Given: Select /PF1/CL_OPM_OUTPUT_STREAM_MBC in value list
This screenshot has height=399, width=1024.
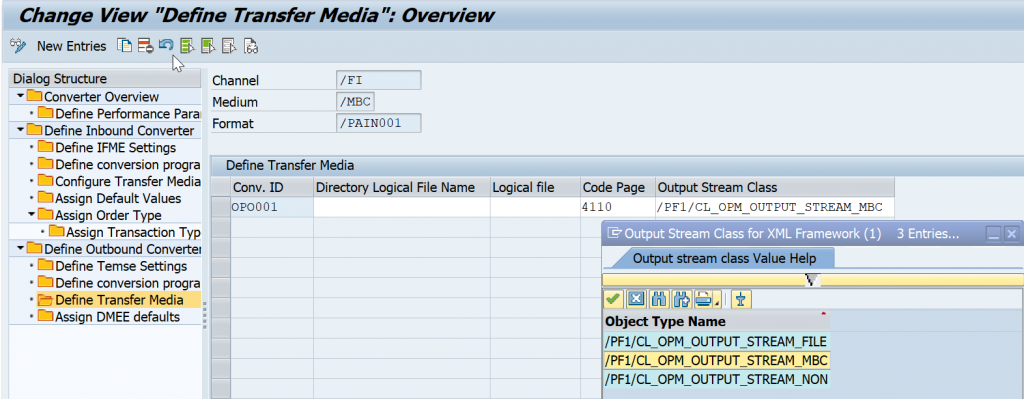Looking at the screenshot, I should point(716,360).
